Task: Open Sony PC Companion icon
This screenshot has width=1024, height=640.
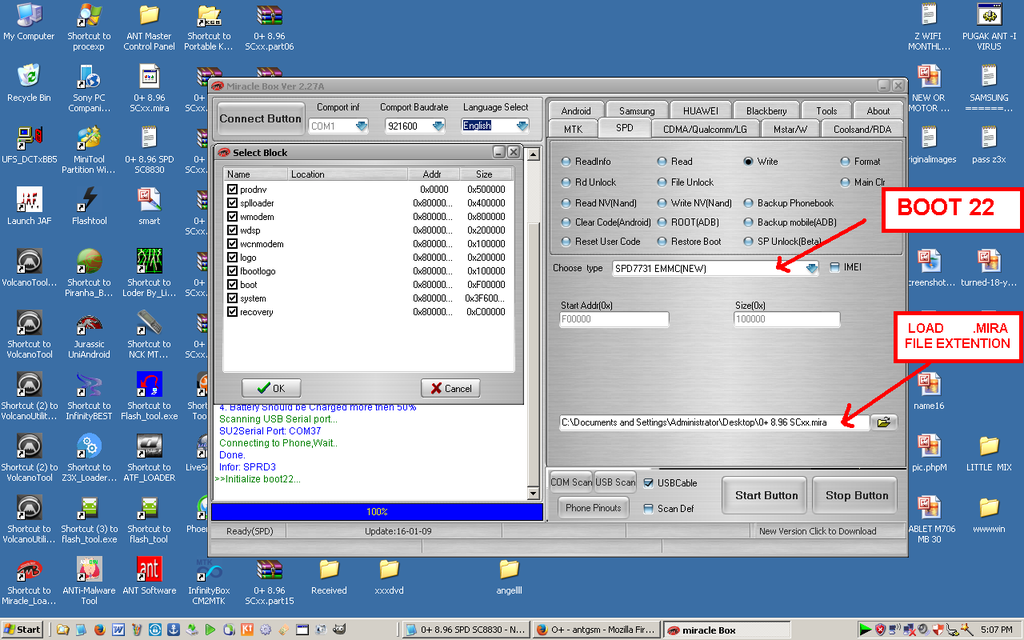Action: click(89, 89)
